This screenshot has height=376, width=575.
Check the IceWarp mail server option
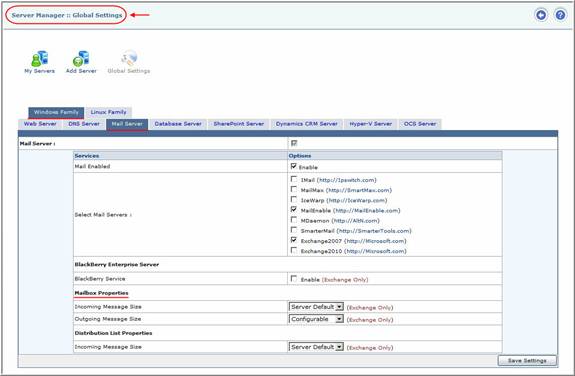(x=294, y=199)
